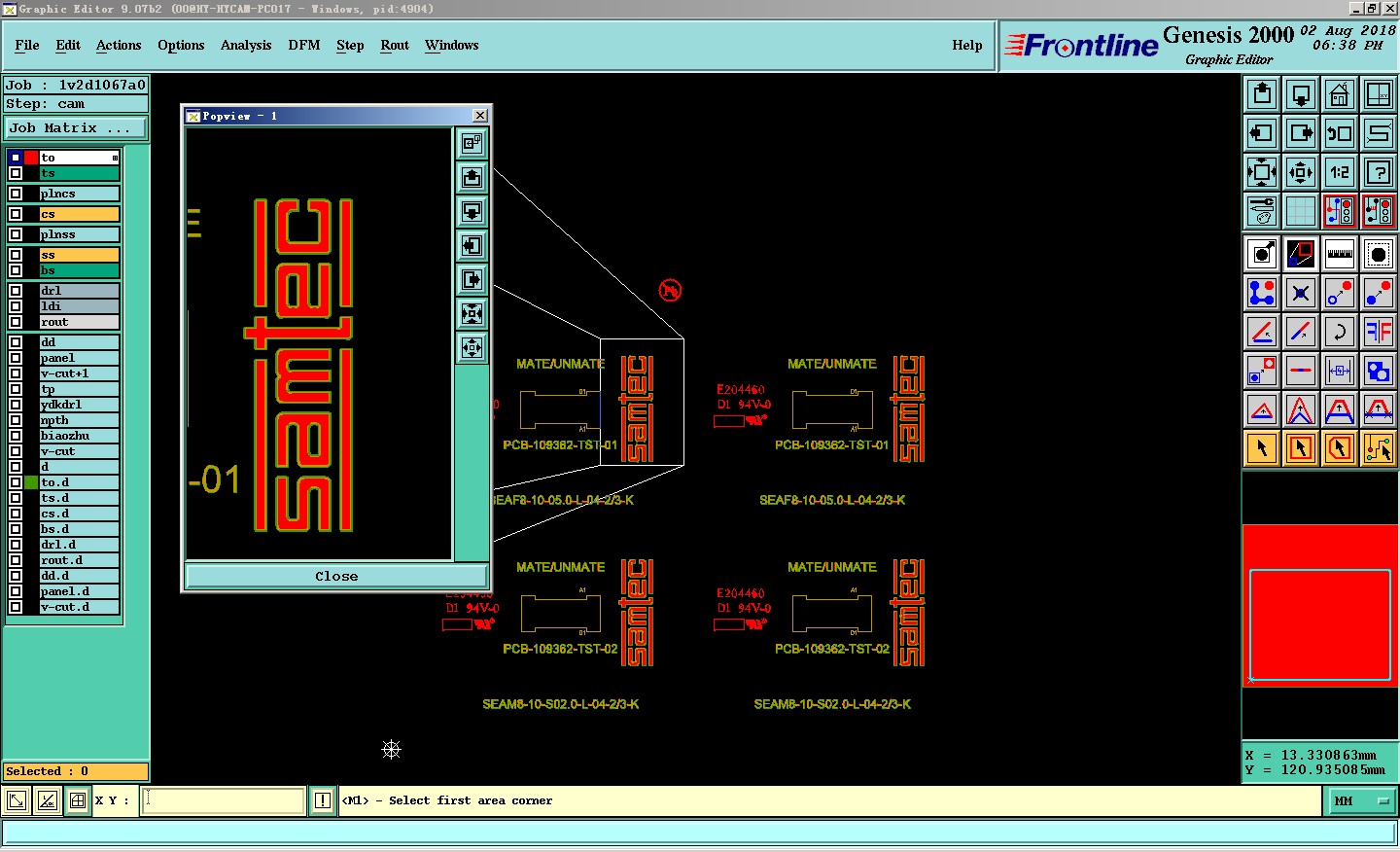Open the File menu
Screen dimensions: 1400x852
(x=27, y=45)
